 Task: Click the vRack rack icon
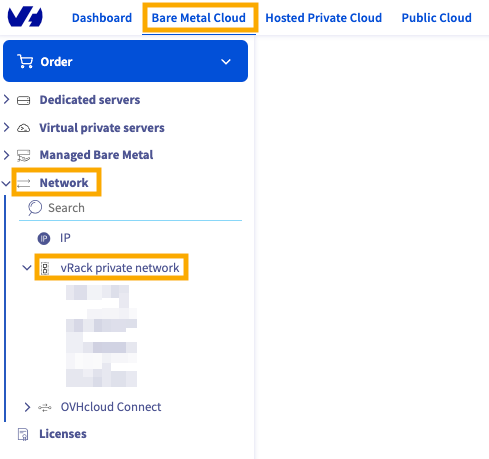pyautogui.click(x=45, y=268)
